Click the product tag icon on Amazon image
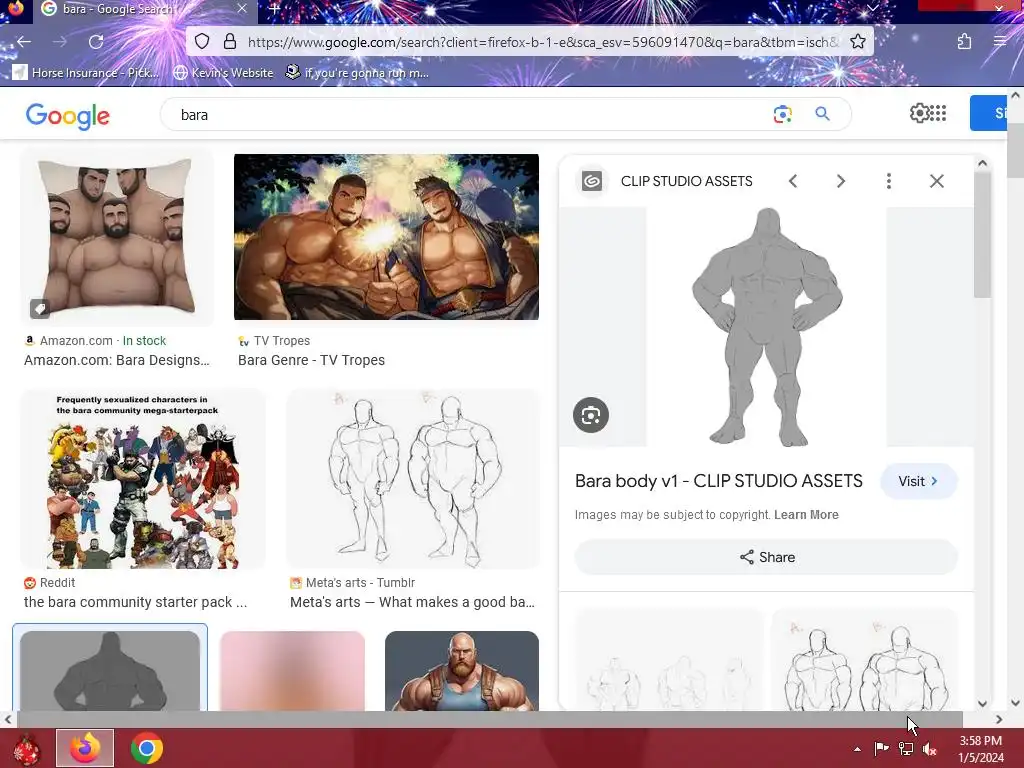The height and width of the screenshot is (768, 1024). 40,308
